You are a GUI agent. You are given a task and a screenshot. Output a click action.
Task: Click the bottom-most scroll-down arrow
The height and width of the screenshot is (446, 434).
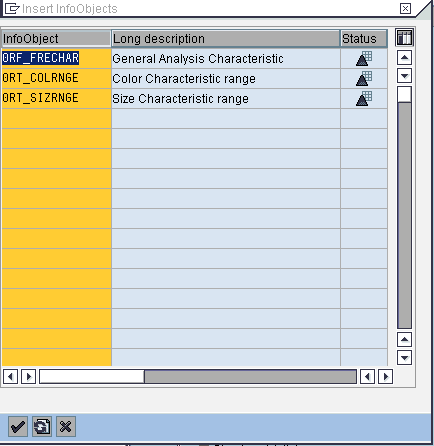404,358
